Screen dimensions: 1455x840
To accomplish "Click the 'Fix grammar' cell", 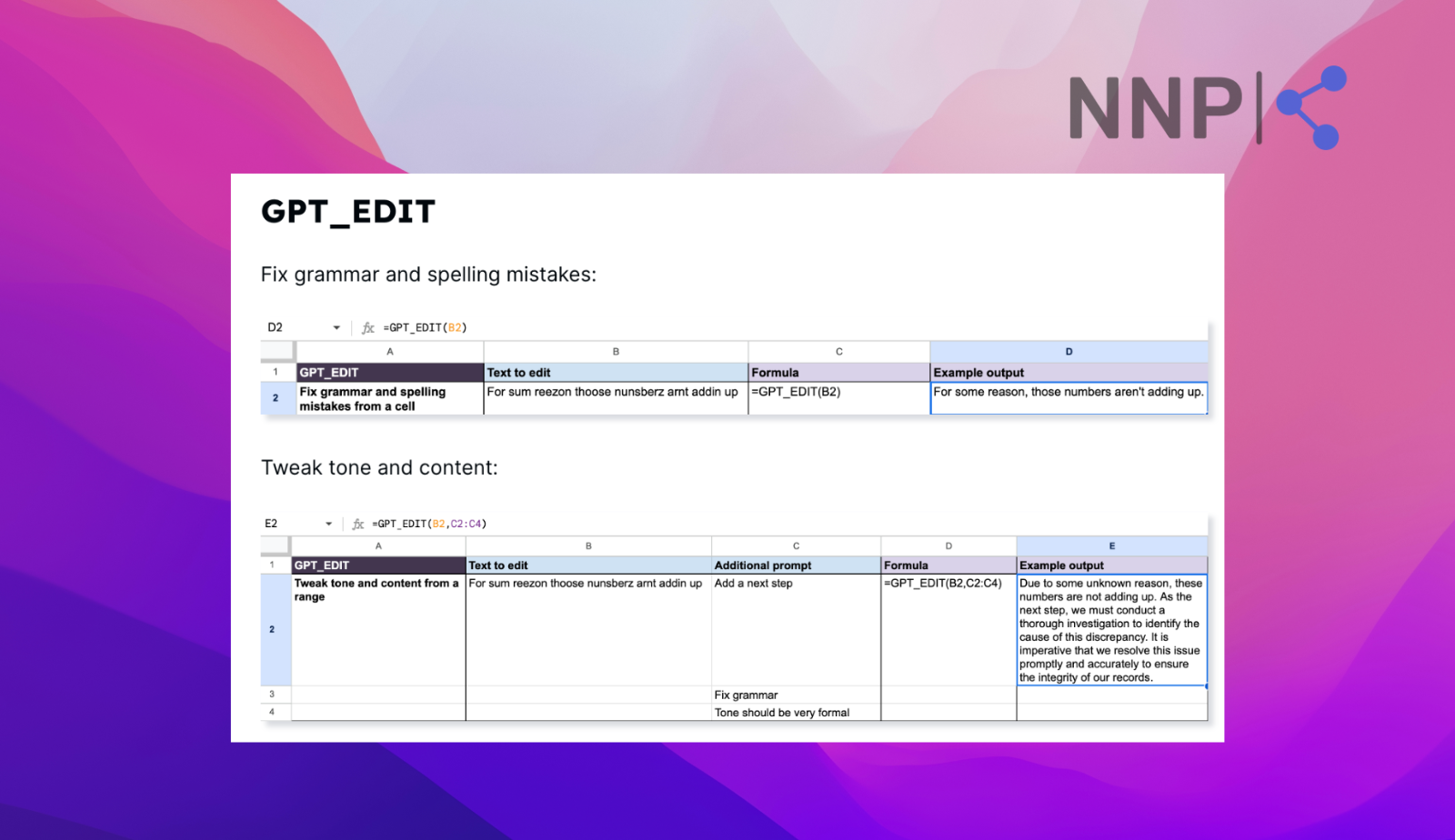I will [x=796, y=695].
